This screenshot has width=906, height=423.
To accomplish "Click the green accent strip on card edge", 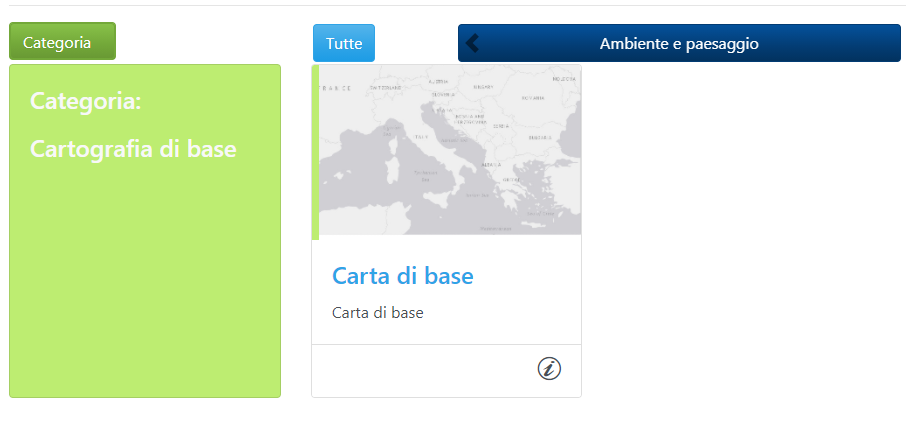I will pyautogui.click(x=315, y=152).
